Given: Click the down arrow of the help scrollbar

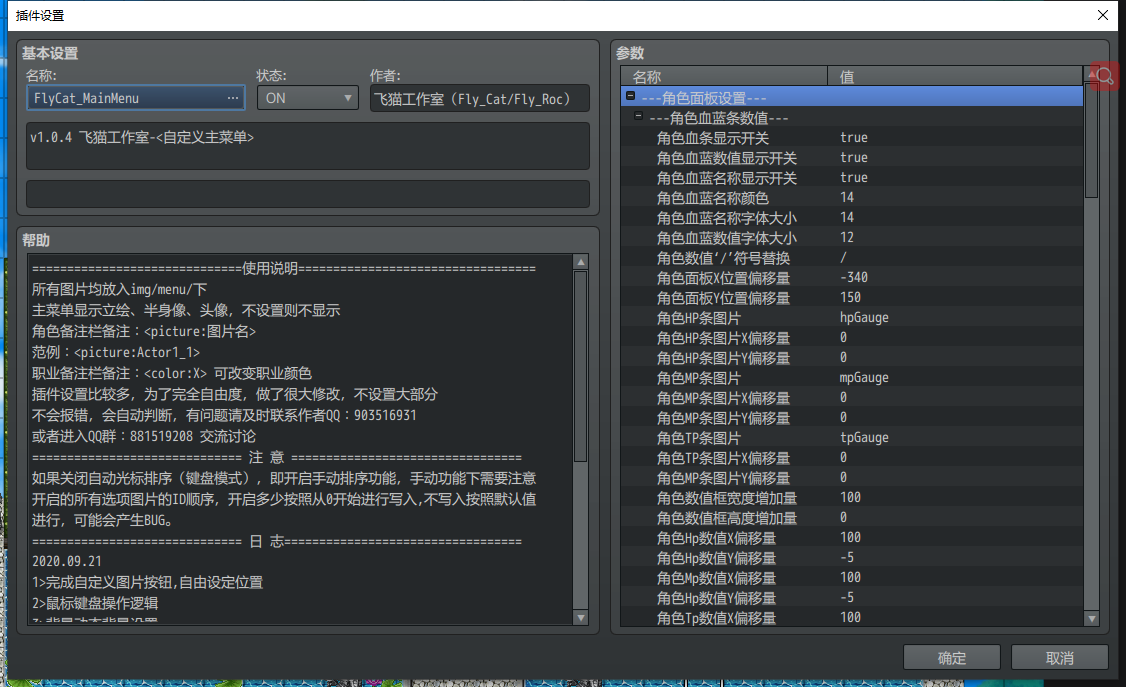Looking at the screenshot, I should click(x=581, y=617).
